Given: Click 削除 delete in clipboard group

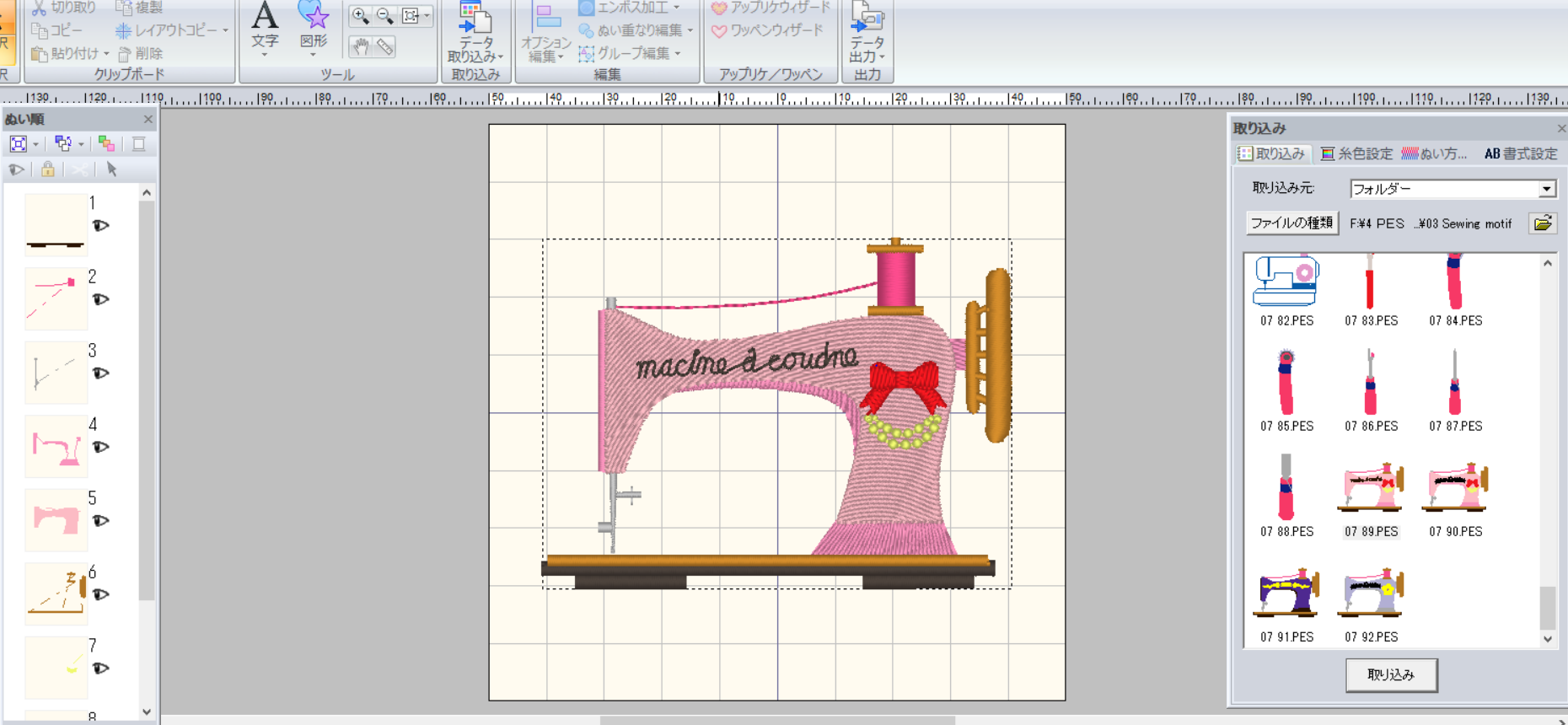Looking at the screenshot, I should pos(139,53).
